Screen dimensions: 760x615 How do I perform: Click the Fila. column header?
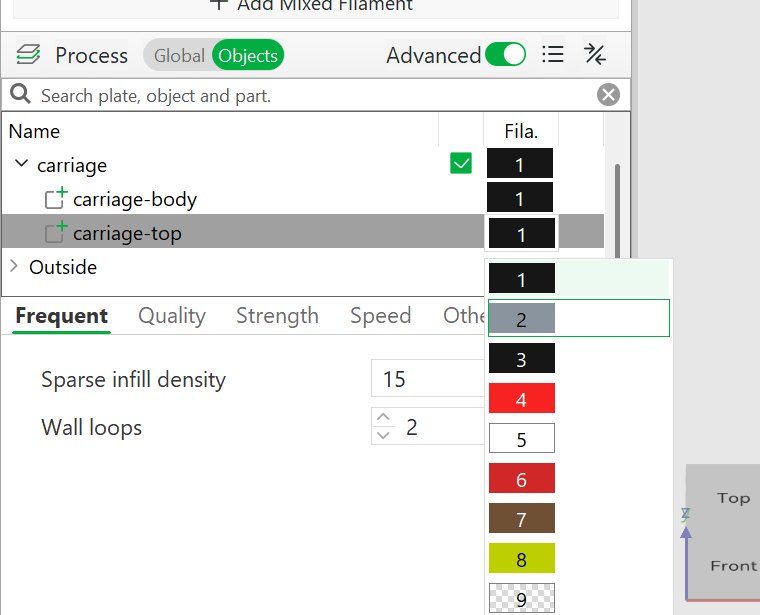[521, 131]
